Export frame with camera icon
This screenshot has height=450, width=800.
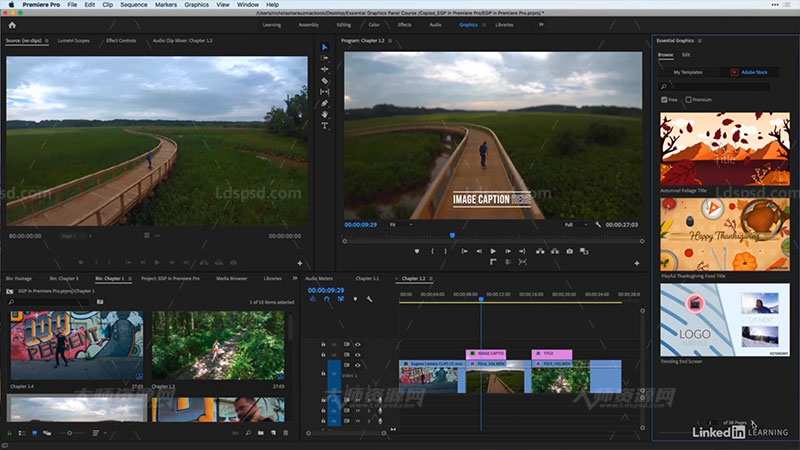tap(569, 251)
